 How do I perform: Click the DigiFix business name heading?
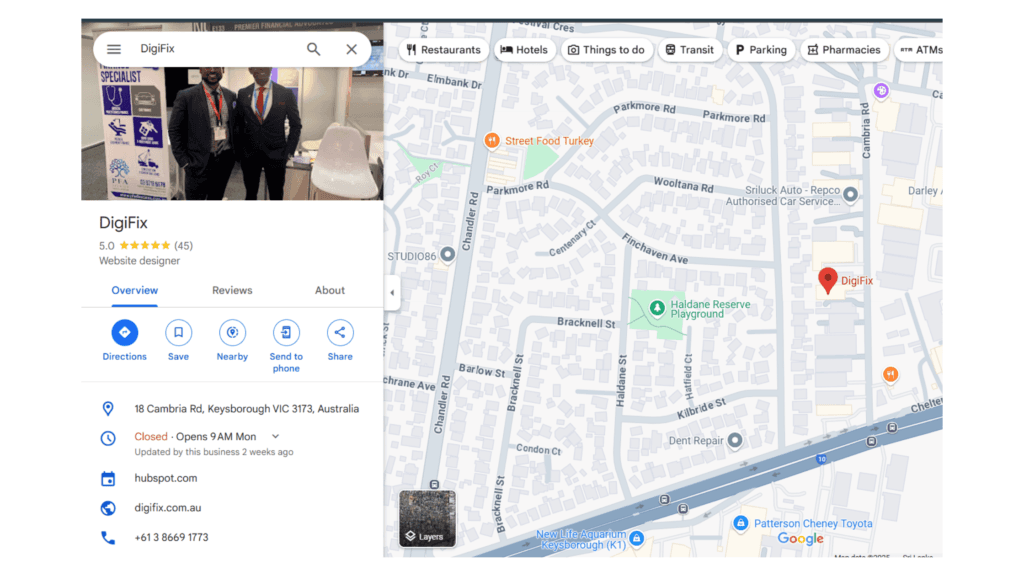(123, 223)
